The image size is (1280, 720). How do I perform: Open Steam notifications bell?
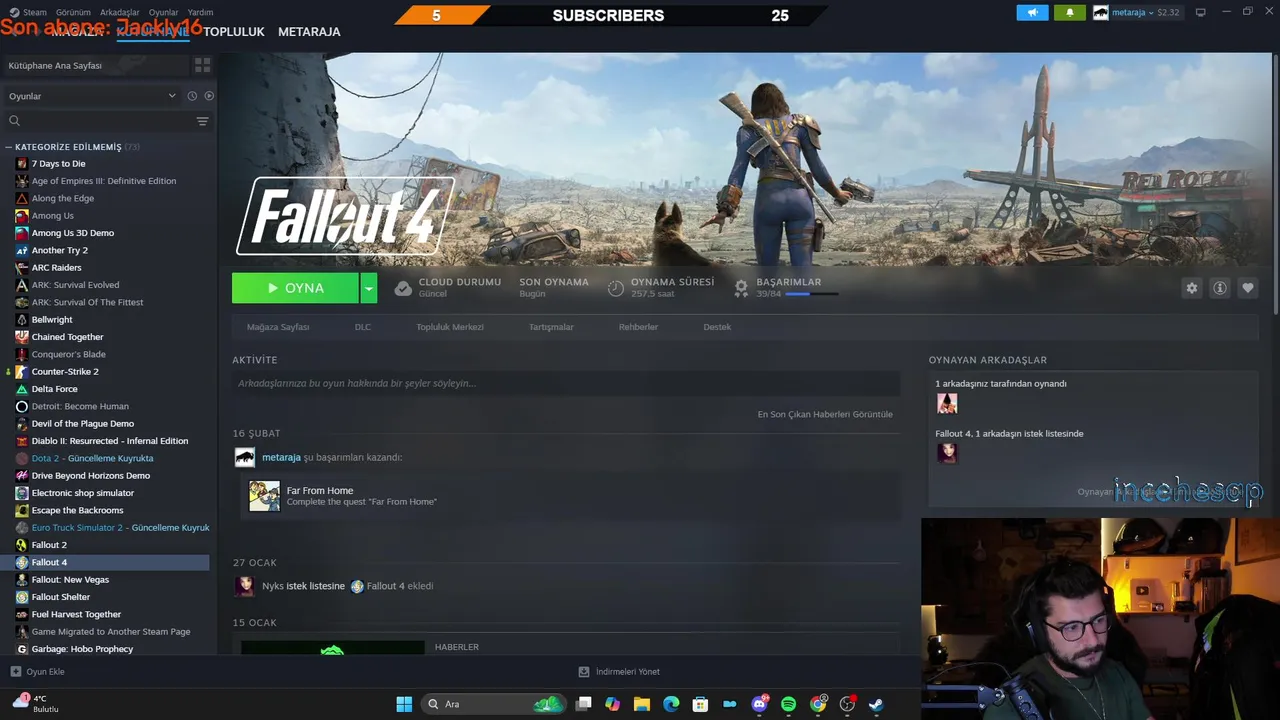coord(1069,13)
